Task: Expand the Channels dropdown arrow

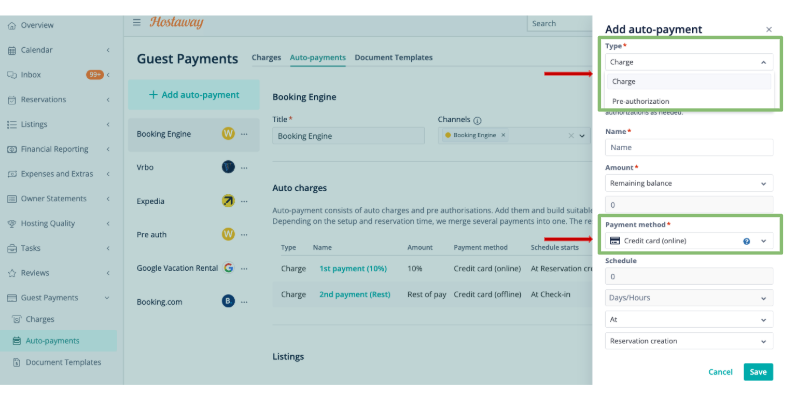Action: click(582, 136)
